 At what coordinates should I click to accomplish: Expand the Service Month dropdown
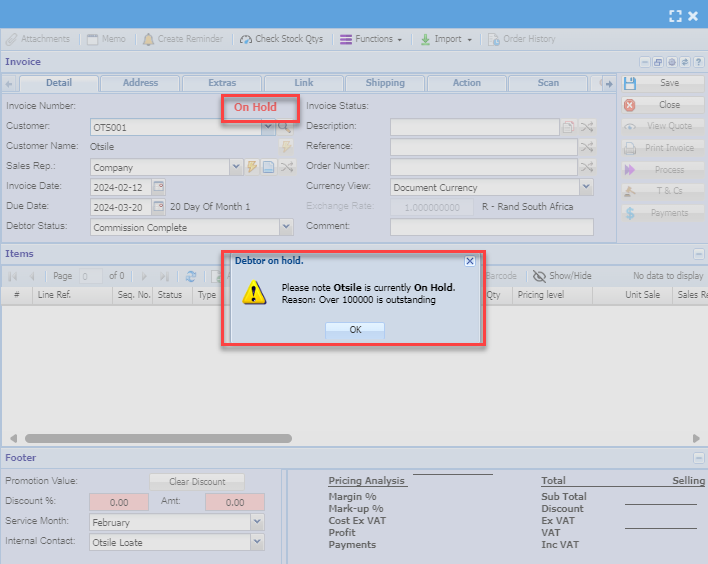point(257,522)
